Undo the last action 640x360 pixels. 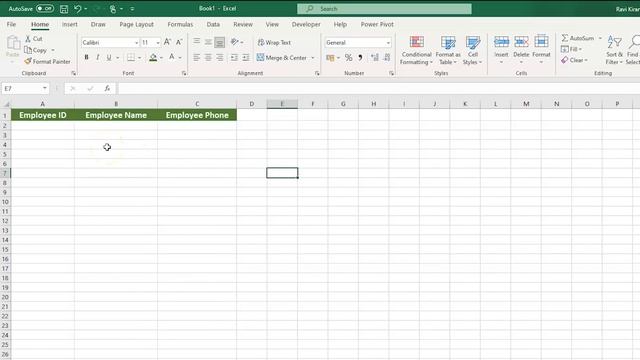pyautogui.click(x=78, y=9)
